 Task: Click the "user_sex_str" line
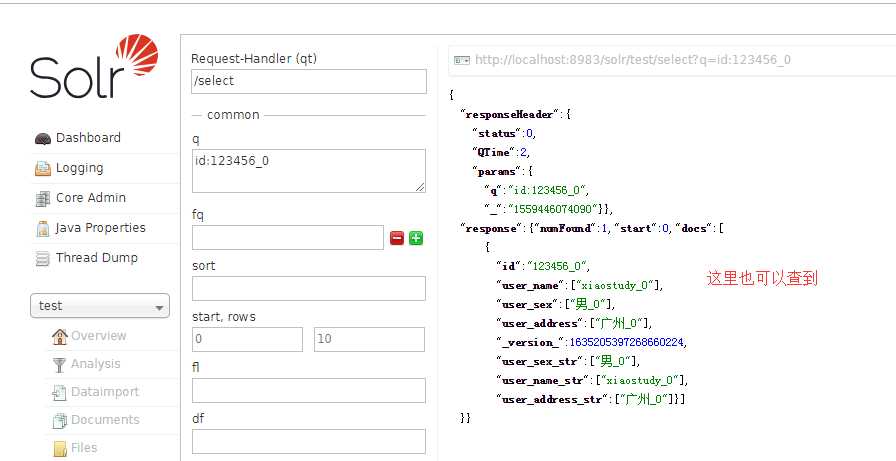coord(568,361)
